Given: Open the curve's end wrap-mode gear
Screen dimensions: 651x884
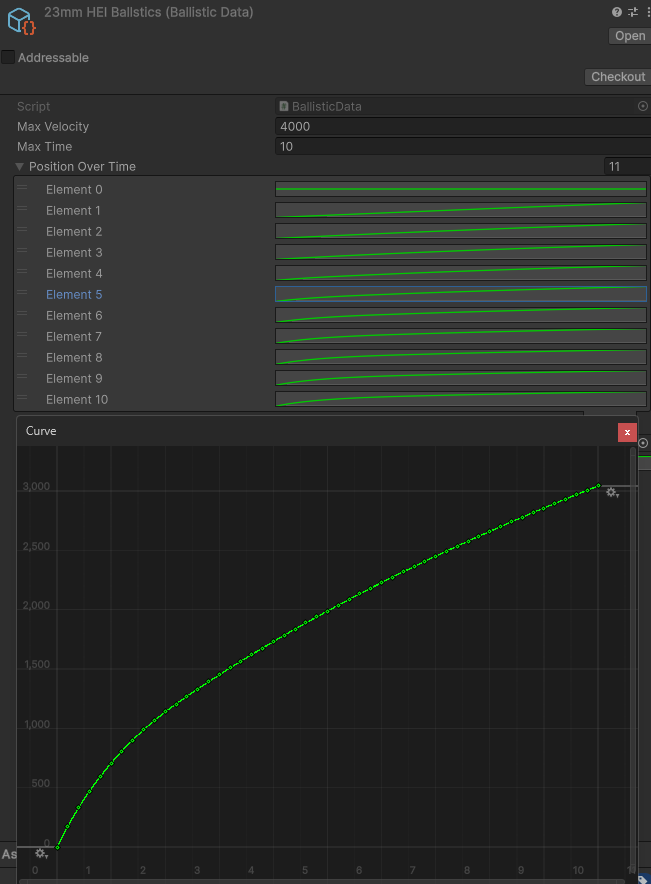Looking at the screenshot, I should pyautogui.click(x=612, y=493).
